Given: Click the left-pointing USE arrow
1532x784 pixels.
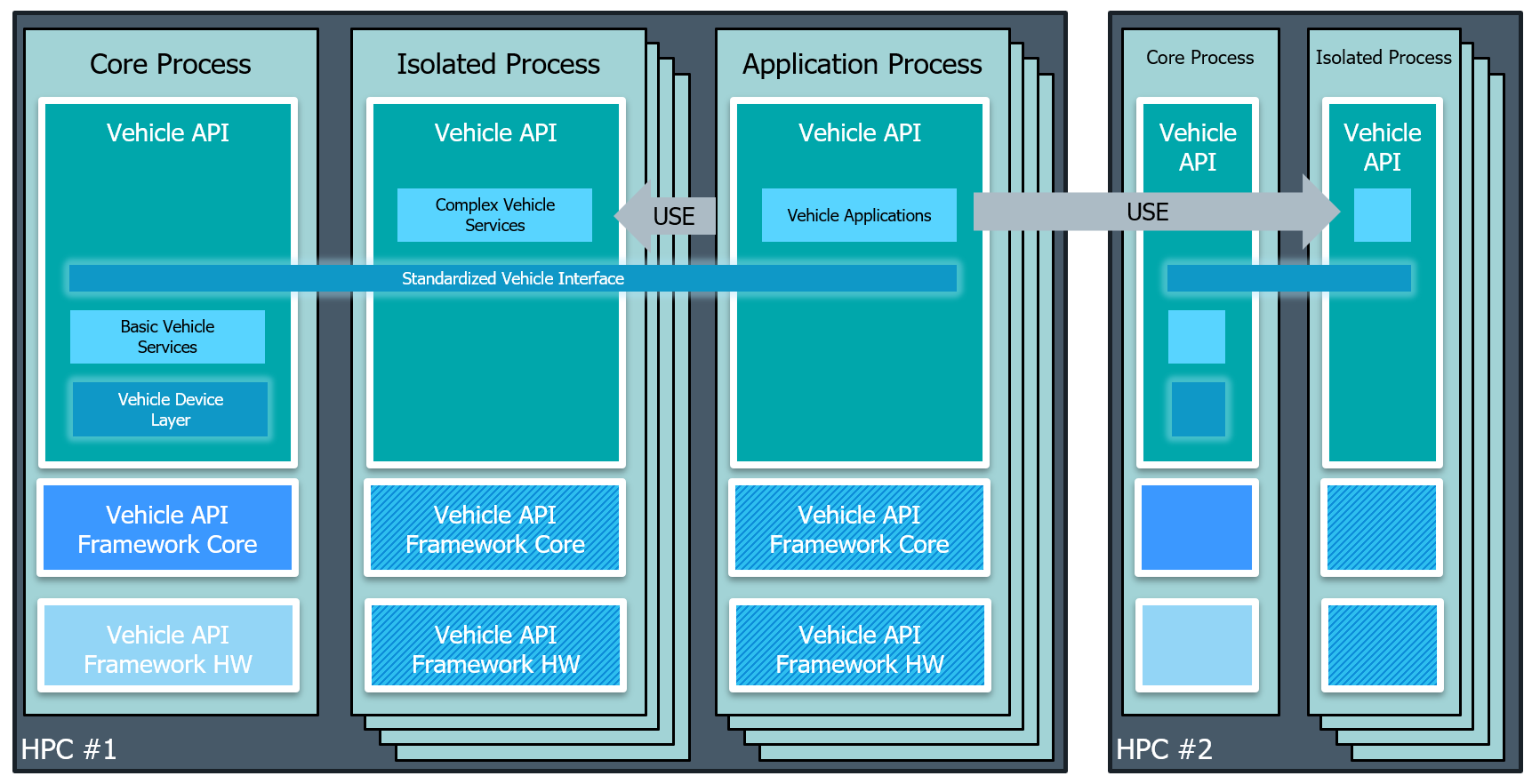Looking at the screenshot, I should click(667, 216).
